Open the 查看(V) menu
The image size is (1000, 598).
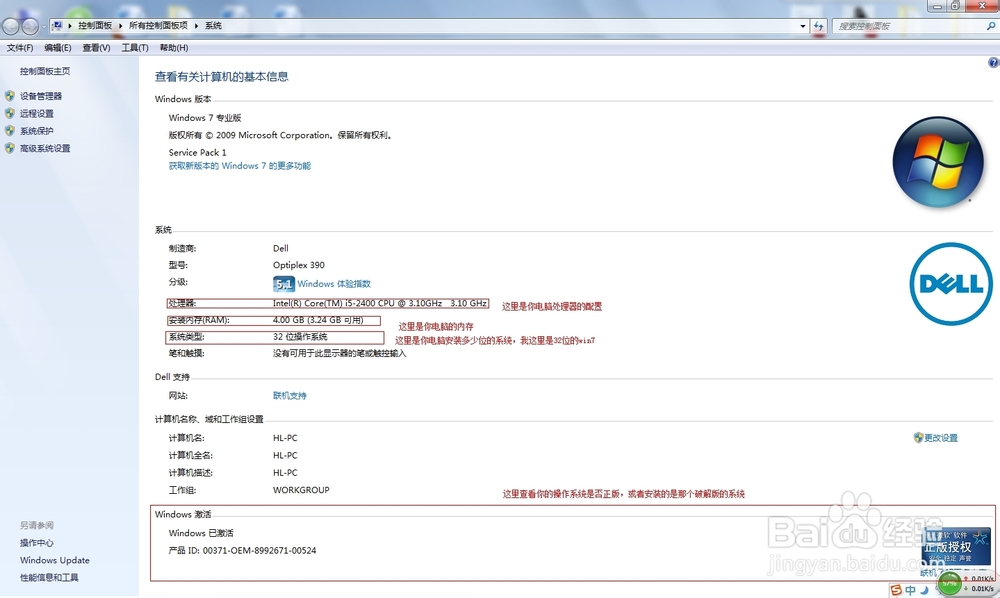pyautogui.click(x=96, y=48)
